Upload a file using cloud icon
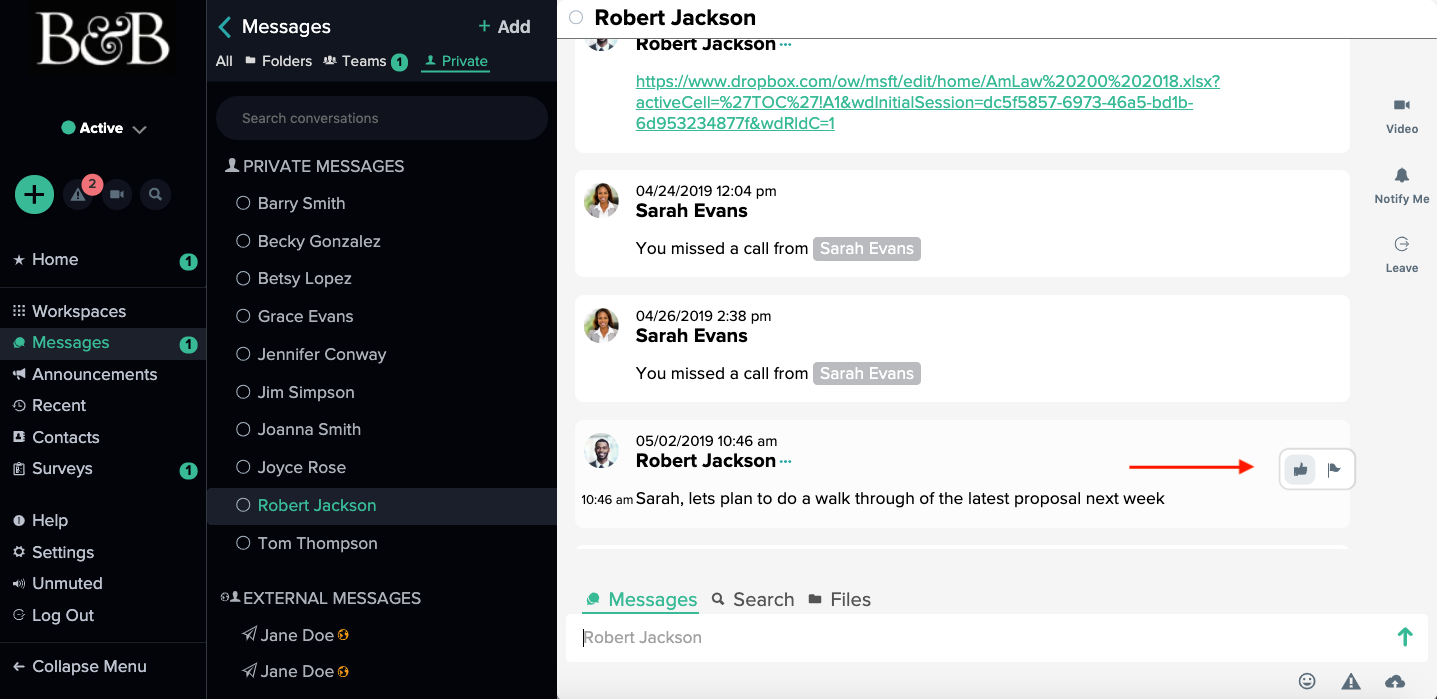This screenshot has width=1437, height=699. click(1395, 681)
